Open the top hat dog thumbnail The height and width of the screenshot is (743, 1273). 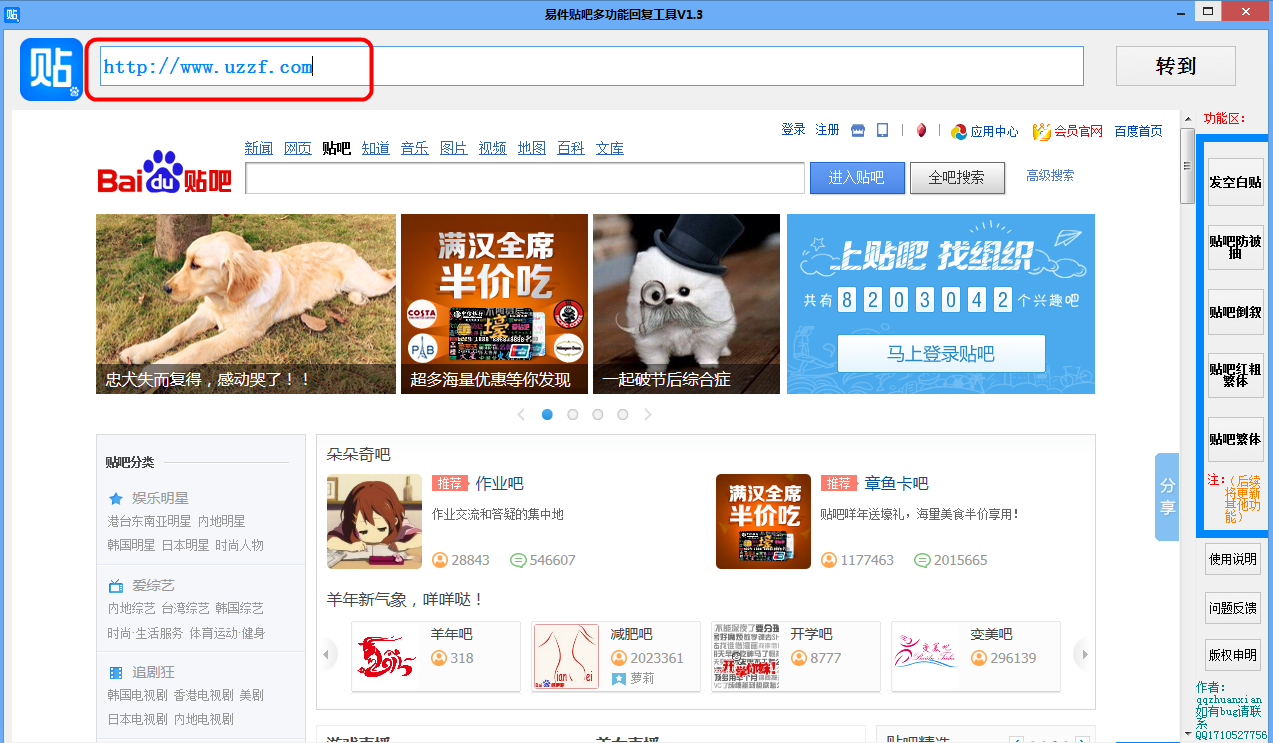coord(686,304)
